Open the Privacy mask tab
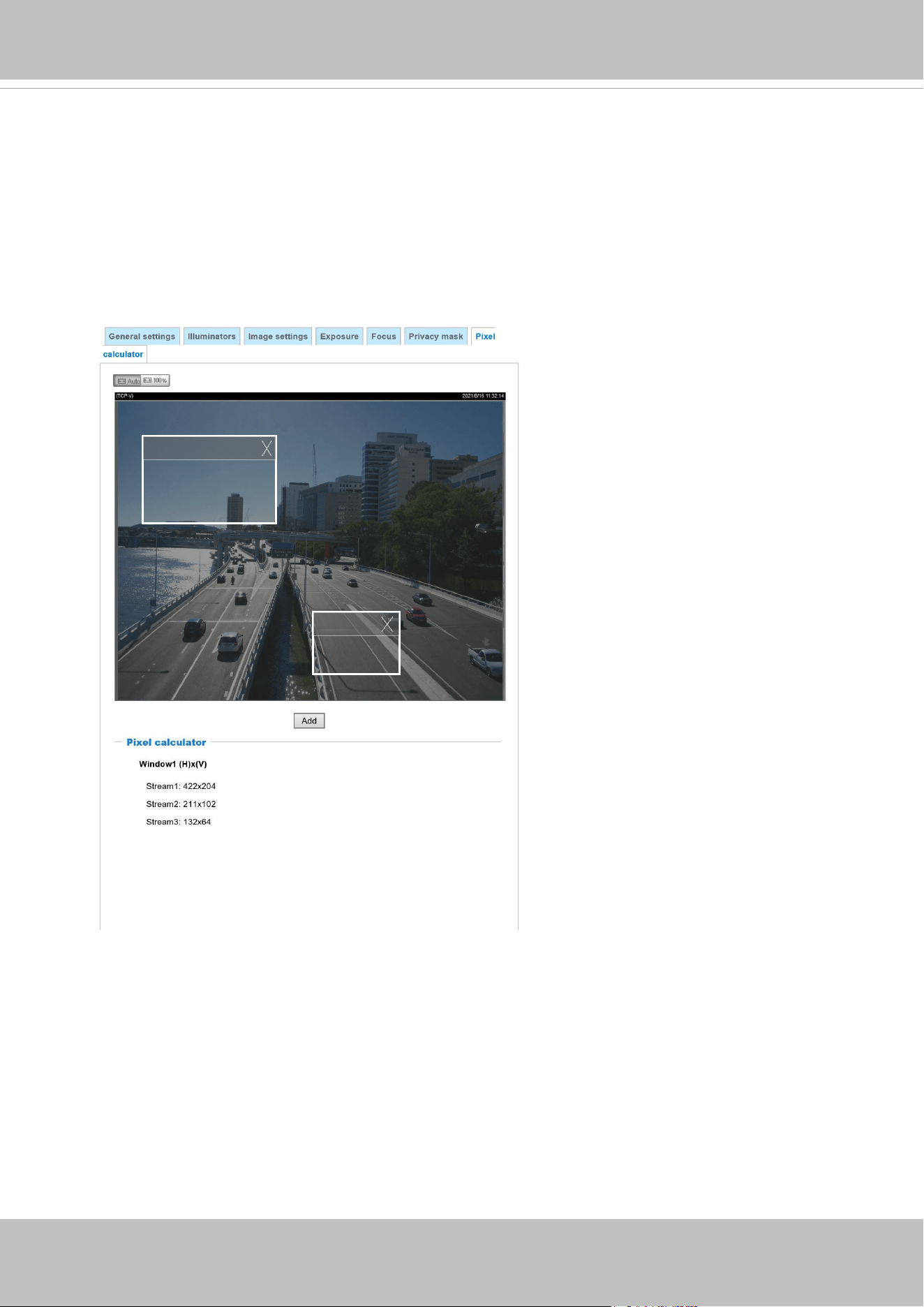924x1307 pixels. click(435, 337)
